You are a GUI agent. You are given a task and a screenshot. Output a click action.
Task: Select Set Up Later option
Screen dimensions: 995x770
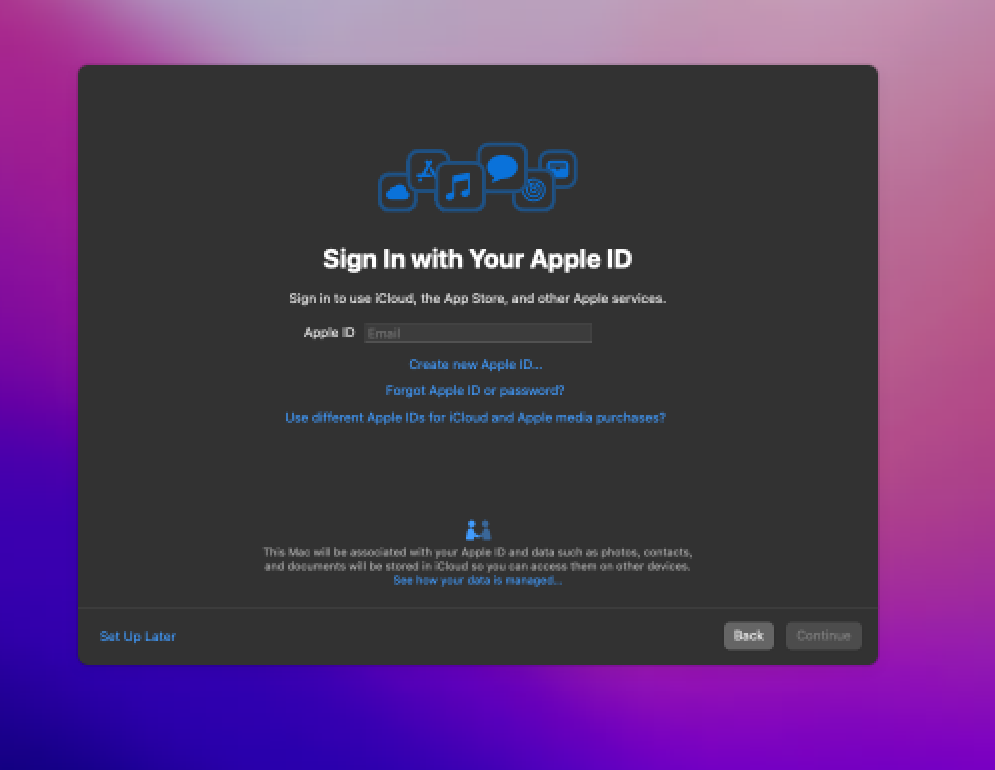pos(138,636)
